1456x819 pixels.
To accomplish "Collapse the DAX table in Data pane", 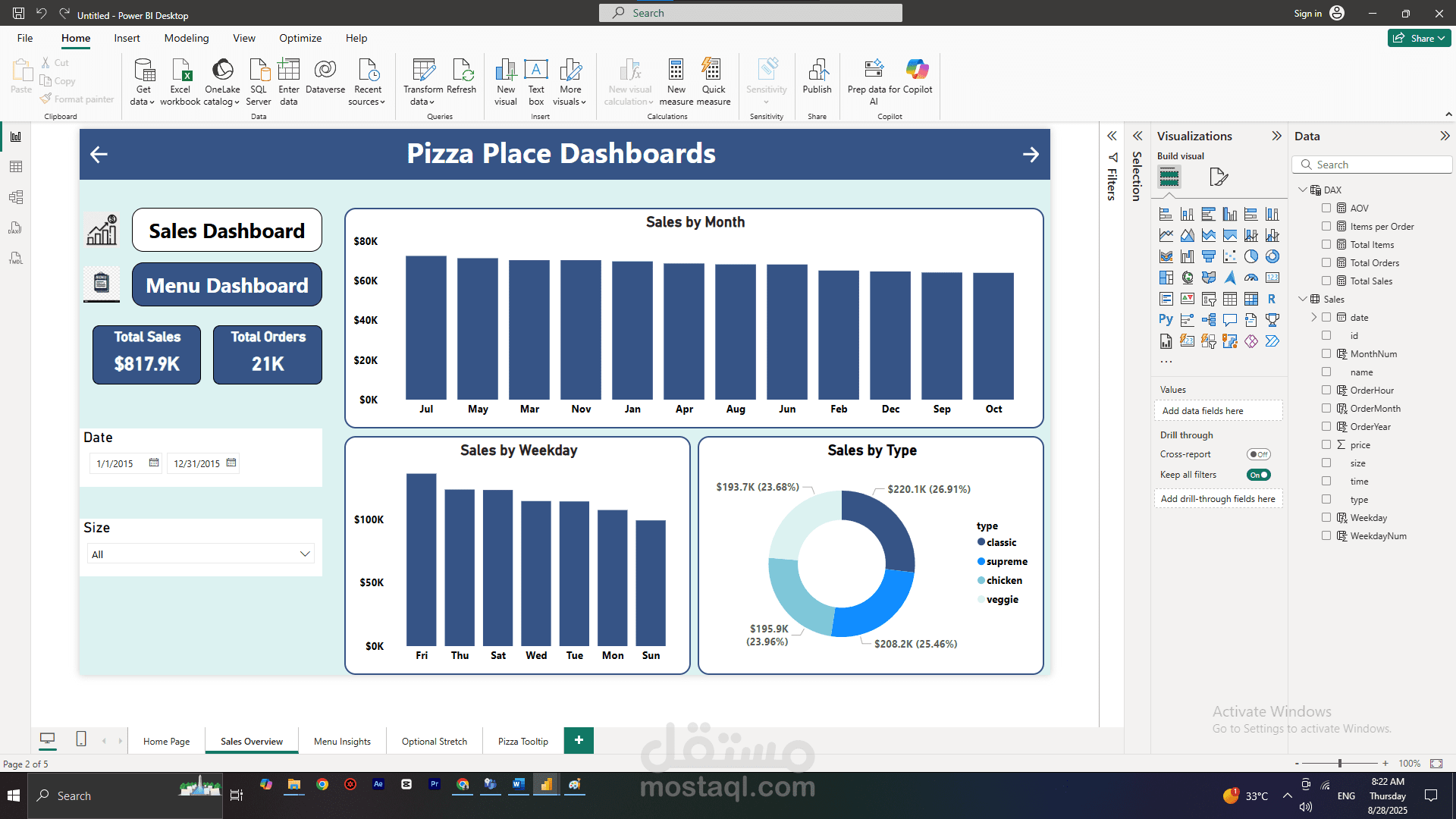I will 1303,190.
